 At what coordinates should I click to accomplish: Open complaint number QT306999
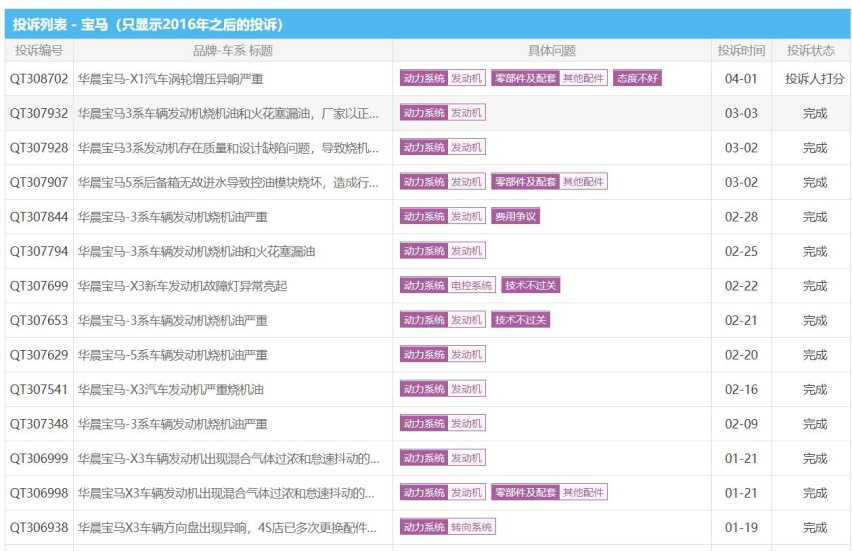[x=39, y=458]
